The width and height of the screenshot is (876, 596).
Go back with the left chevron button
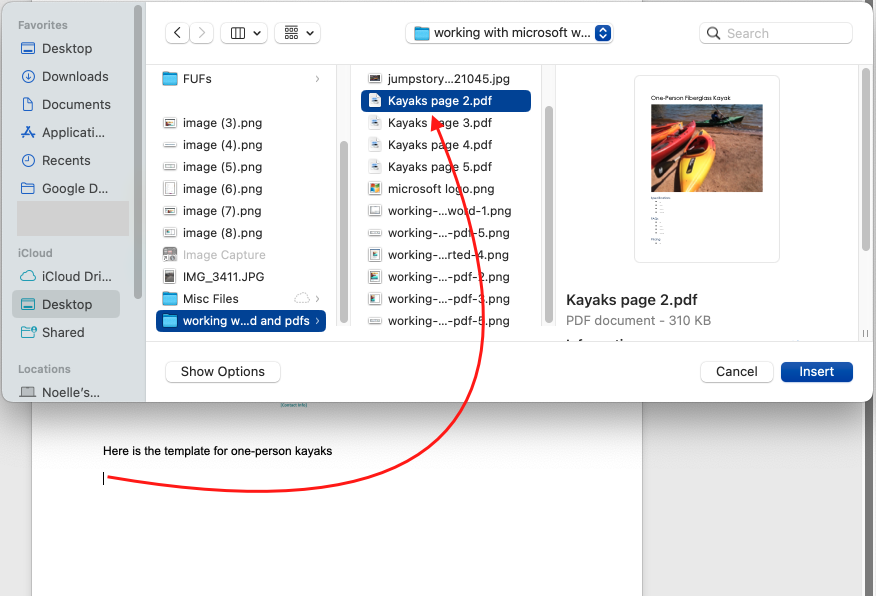point(177,33)
